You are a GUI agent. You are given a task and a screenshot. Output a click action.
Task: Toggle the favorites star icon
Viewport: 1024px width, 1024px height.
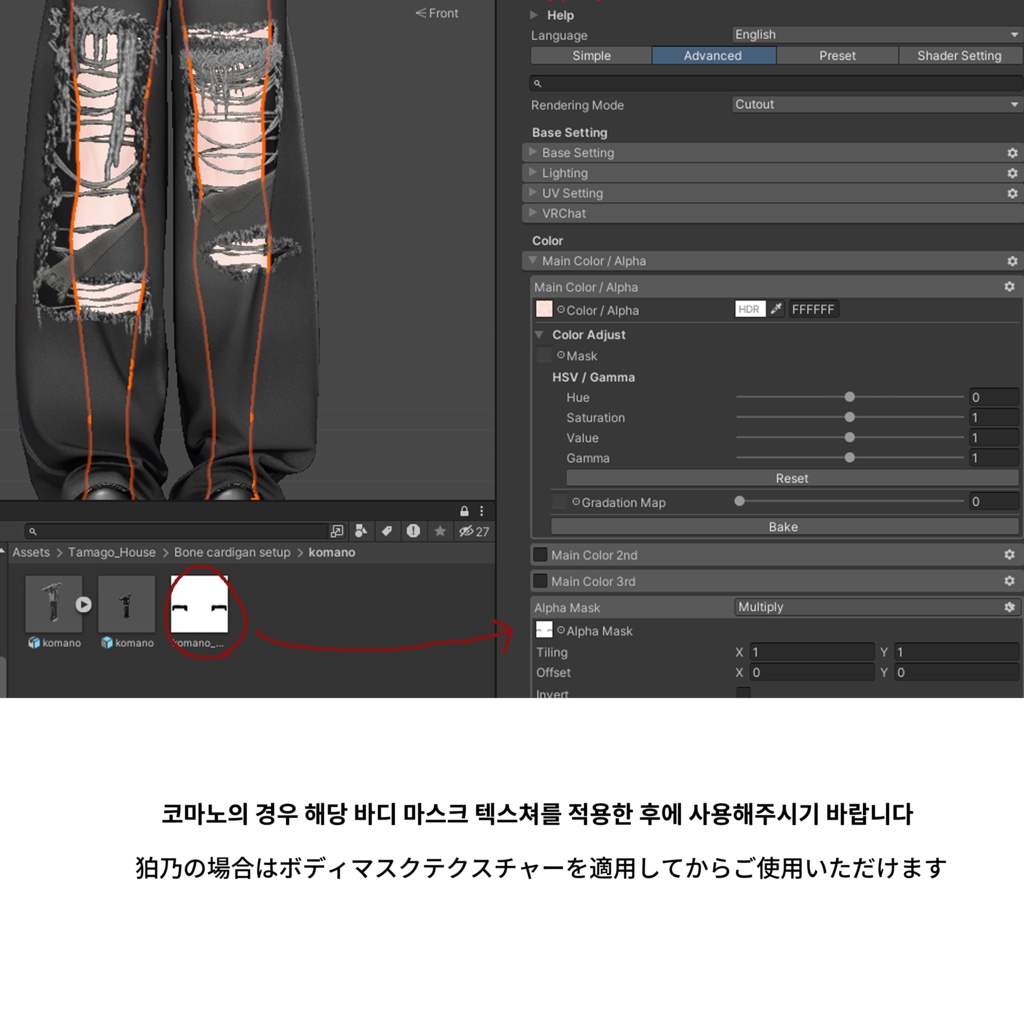(440, 531)
